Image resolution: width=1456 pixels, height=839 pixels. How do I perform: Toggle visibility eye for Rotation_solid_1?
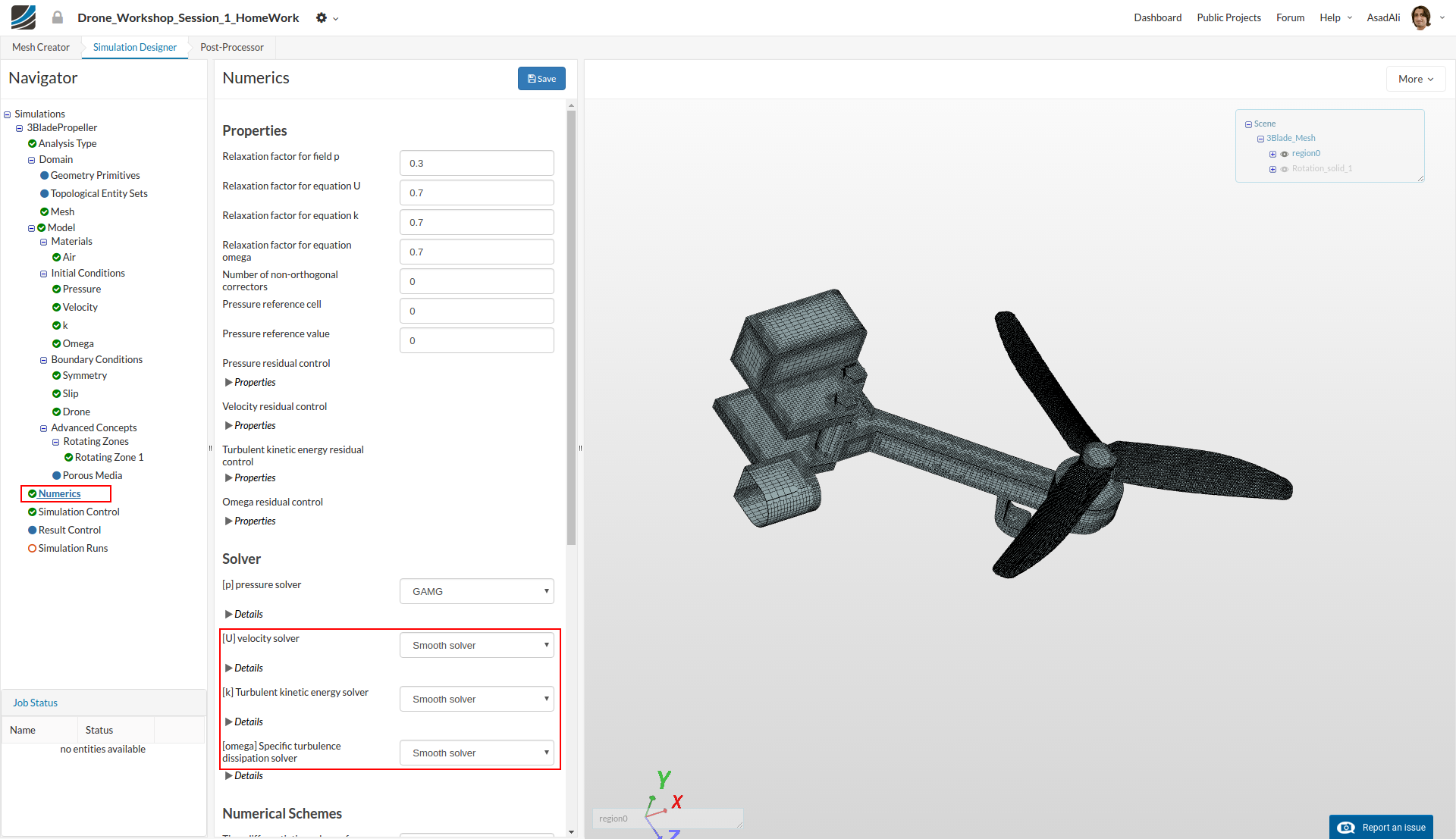(1285, 169)
